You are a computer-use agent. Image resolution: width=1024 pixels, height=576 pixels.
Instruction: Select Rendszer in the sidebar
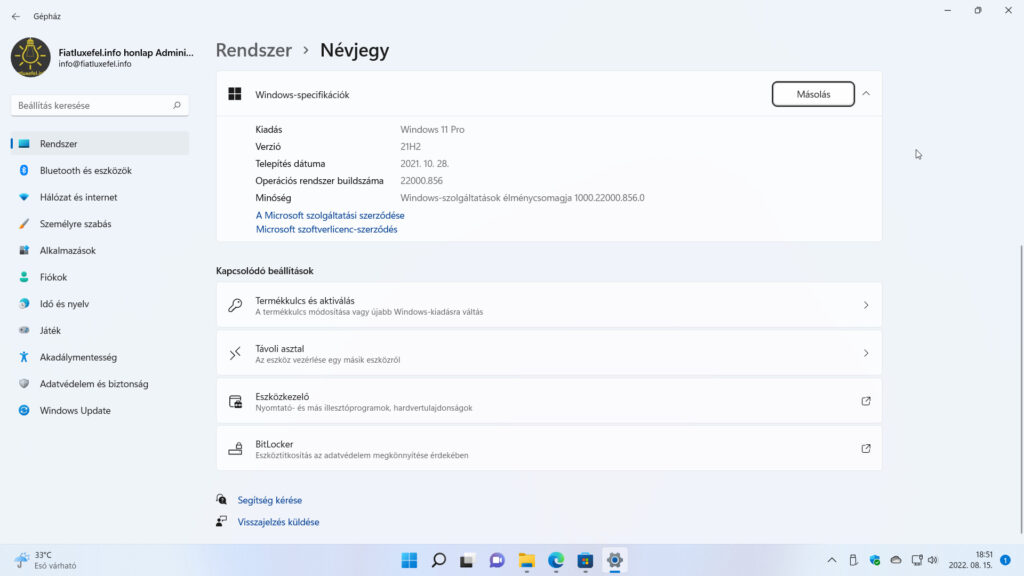coord(100,144)
